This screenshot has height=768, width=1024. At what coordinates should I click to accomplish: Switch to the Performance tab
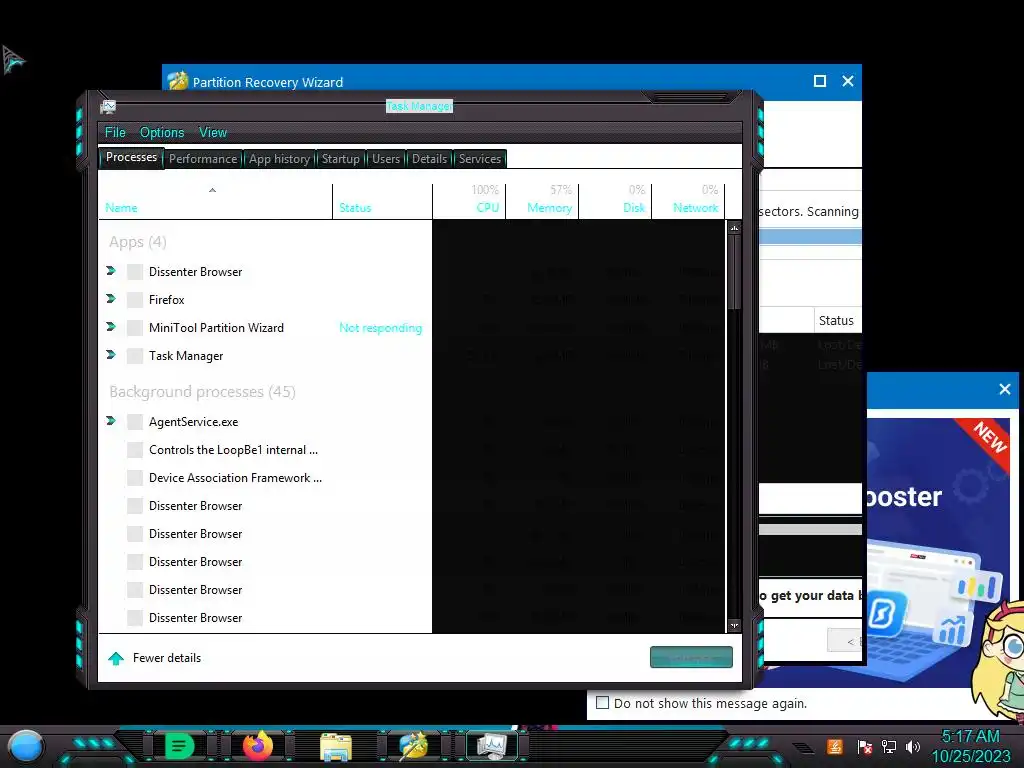pos(203,159)
